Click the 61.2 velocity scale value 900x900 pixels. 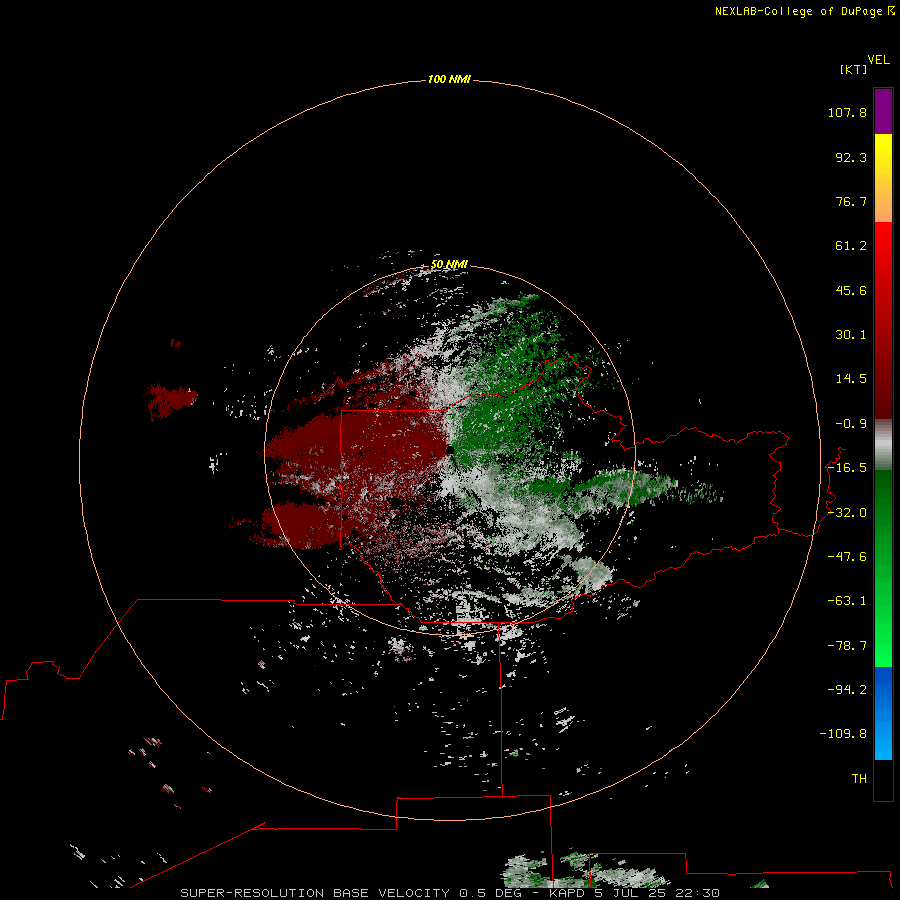(851, 246)
